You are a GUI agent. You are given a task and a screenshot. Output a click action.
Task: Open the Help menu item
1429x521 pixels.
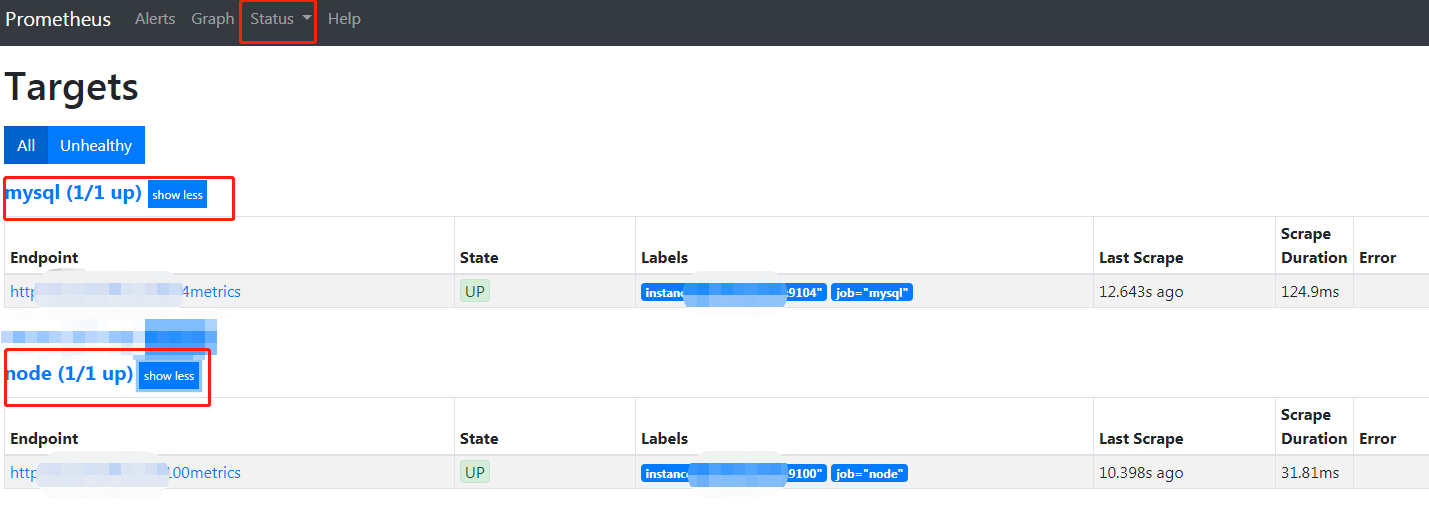[x=344, y=19]
